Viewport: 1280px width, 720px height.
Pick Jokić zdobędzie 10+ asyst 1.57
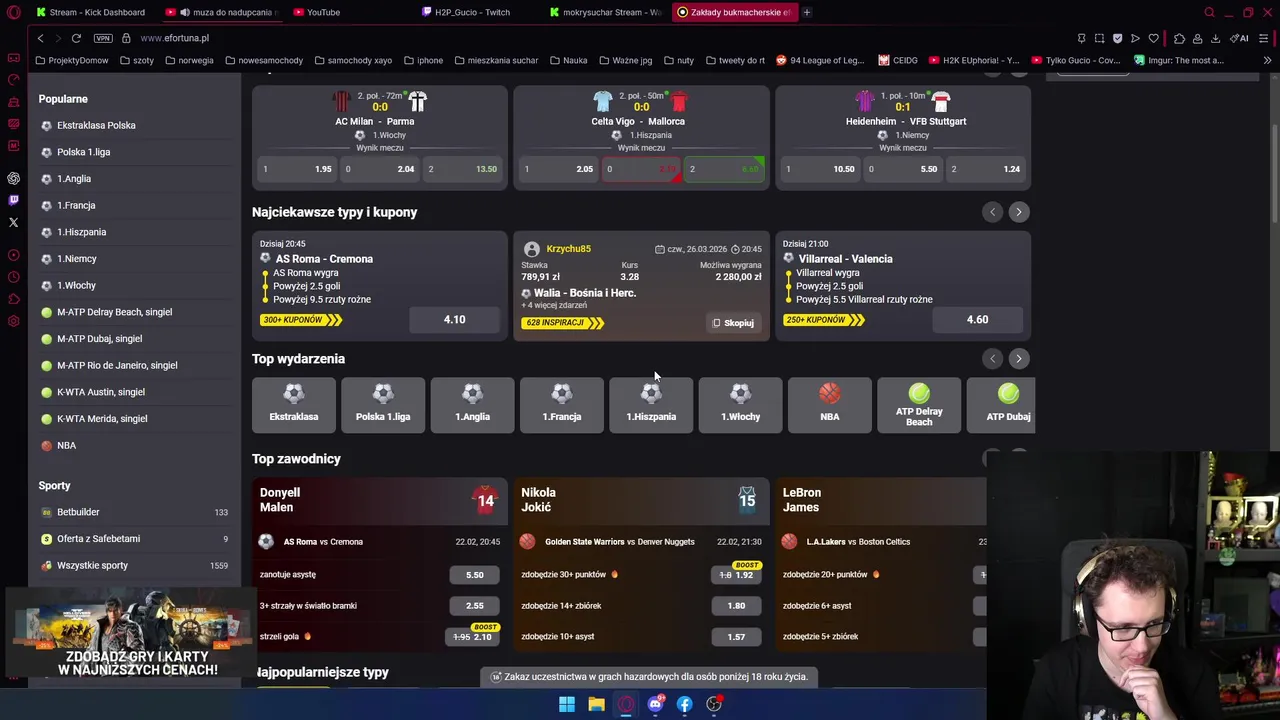pyautogui.click(x=736, y=637)
